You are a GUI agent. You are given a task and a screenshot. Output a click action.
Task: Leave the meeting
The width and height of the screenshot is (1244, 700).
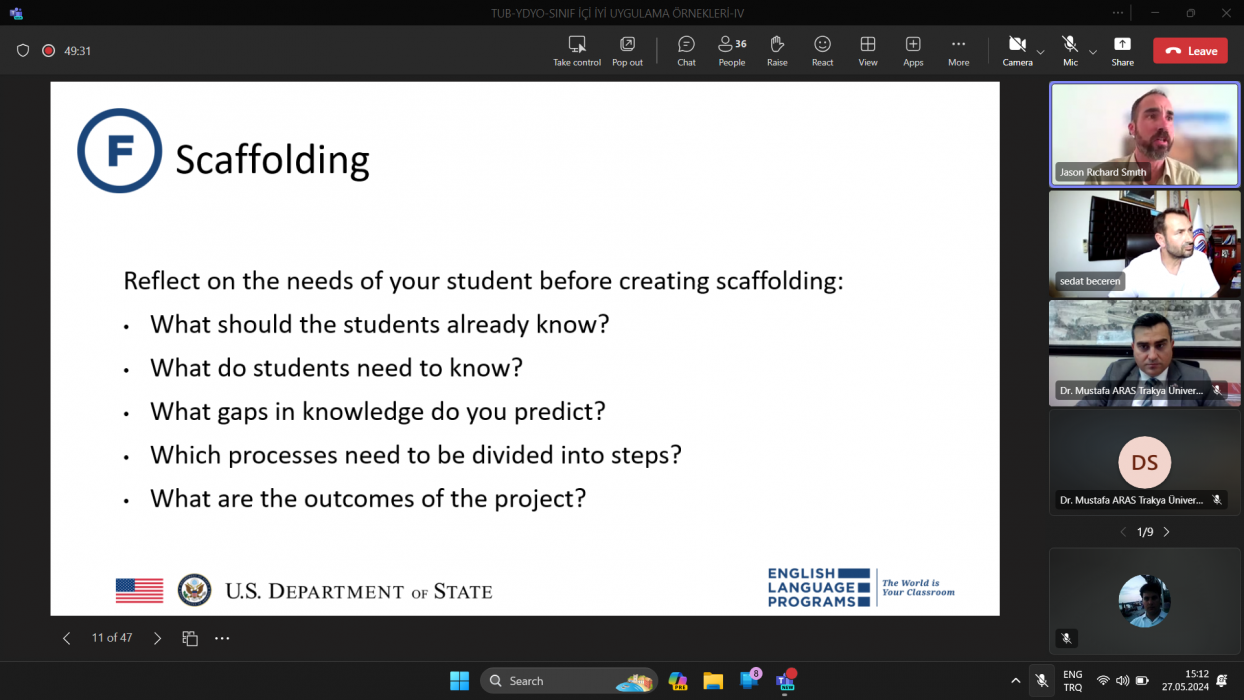click(x=1190, y=51)
